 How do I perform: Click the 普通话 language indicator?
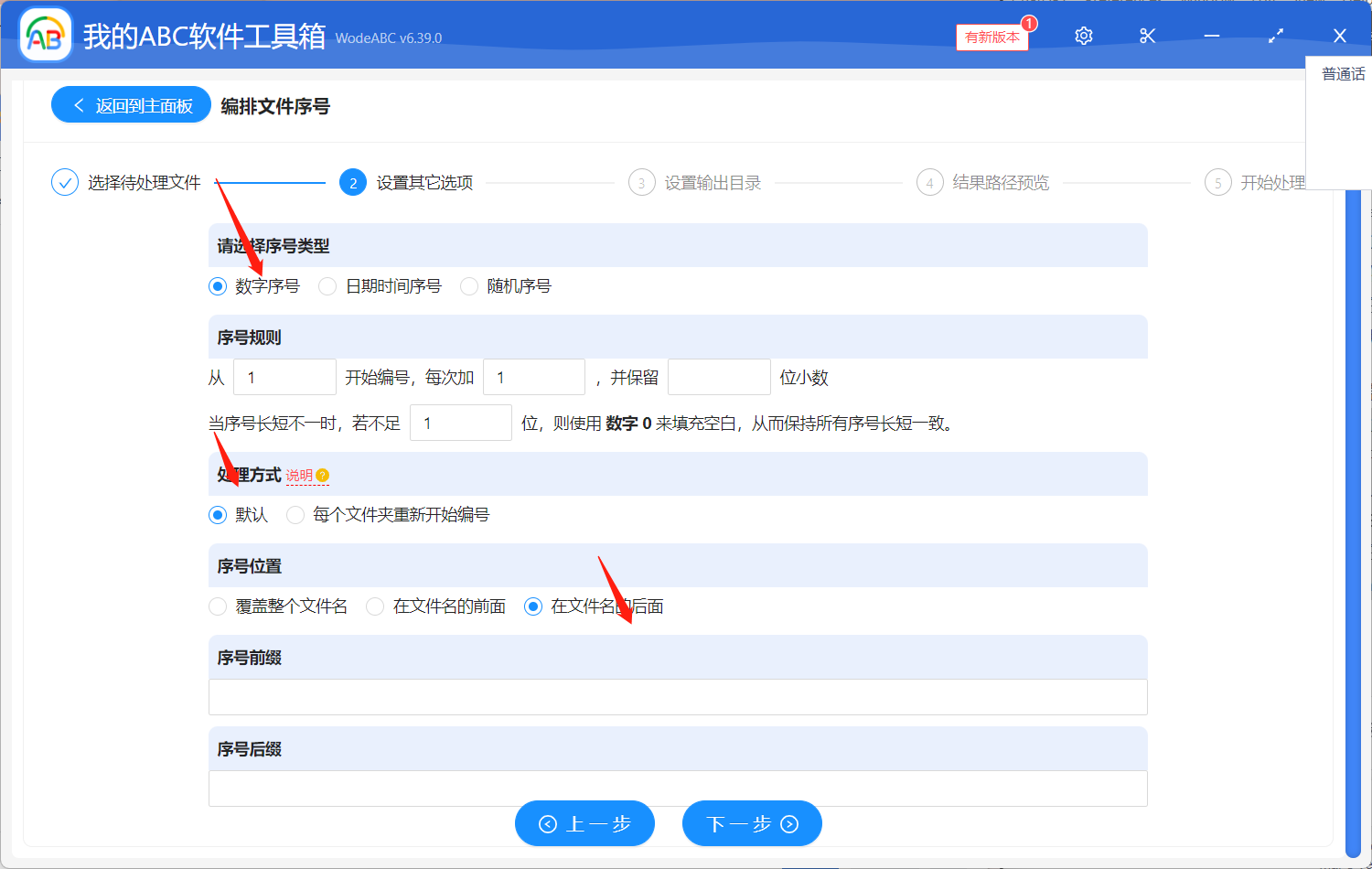(1342, 73)
